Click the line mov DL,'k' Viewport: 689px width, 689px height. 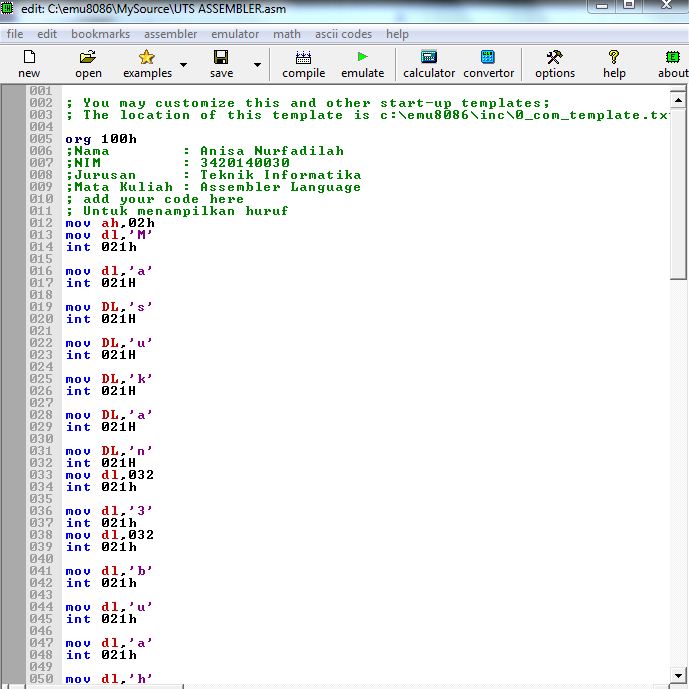pyautogui.click(x=109, y=379)
